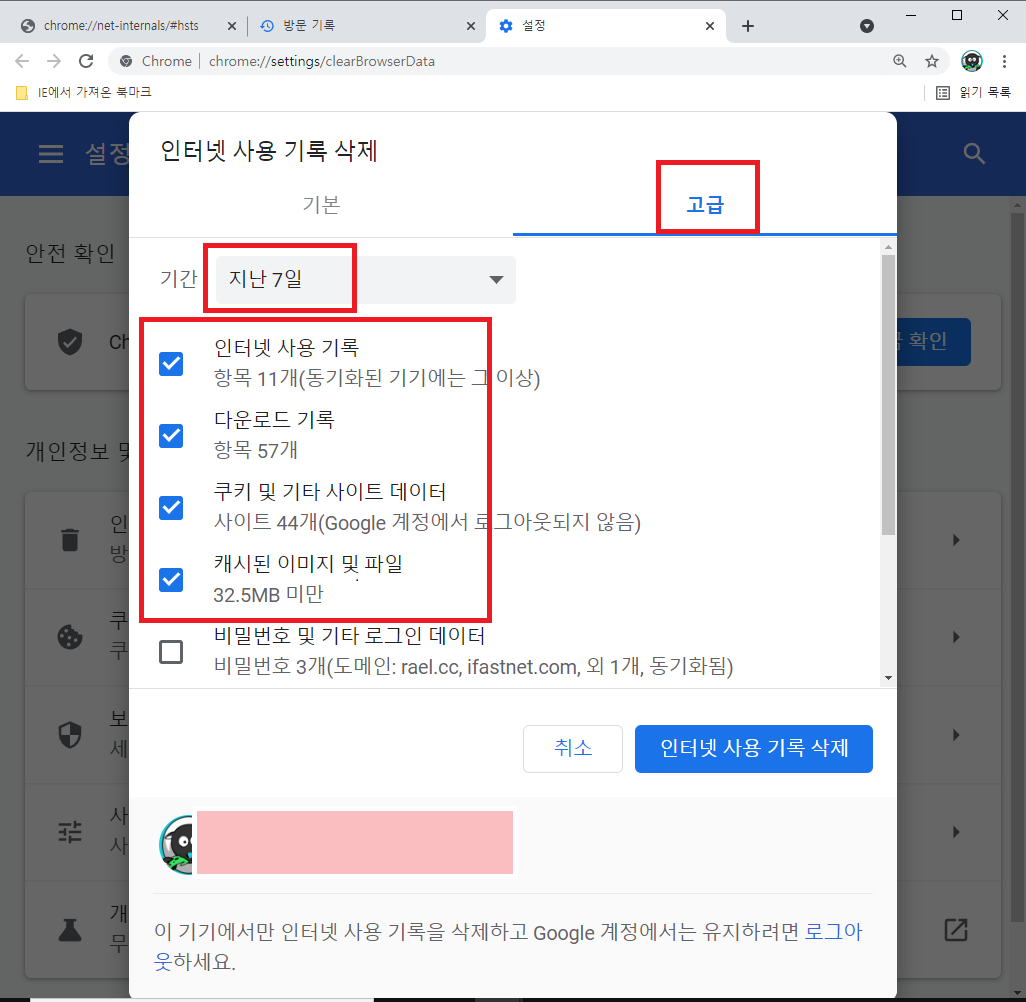Click the account avatar in the dialog footer
Viewport: 1026px width, 1002px height.
[177, 844]
